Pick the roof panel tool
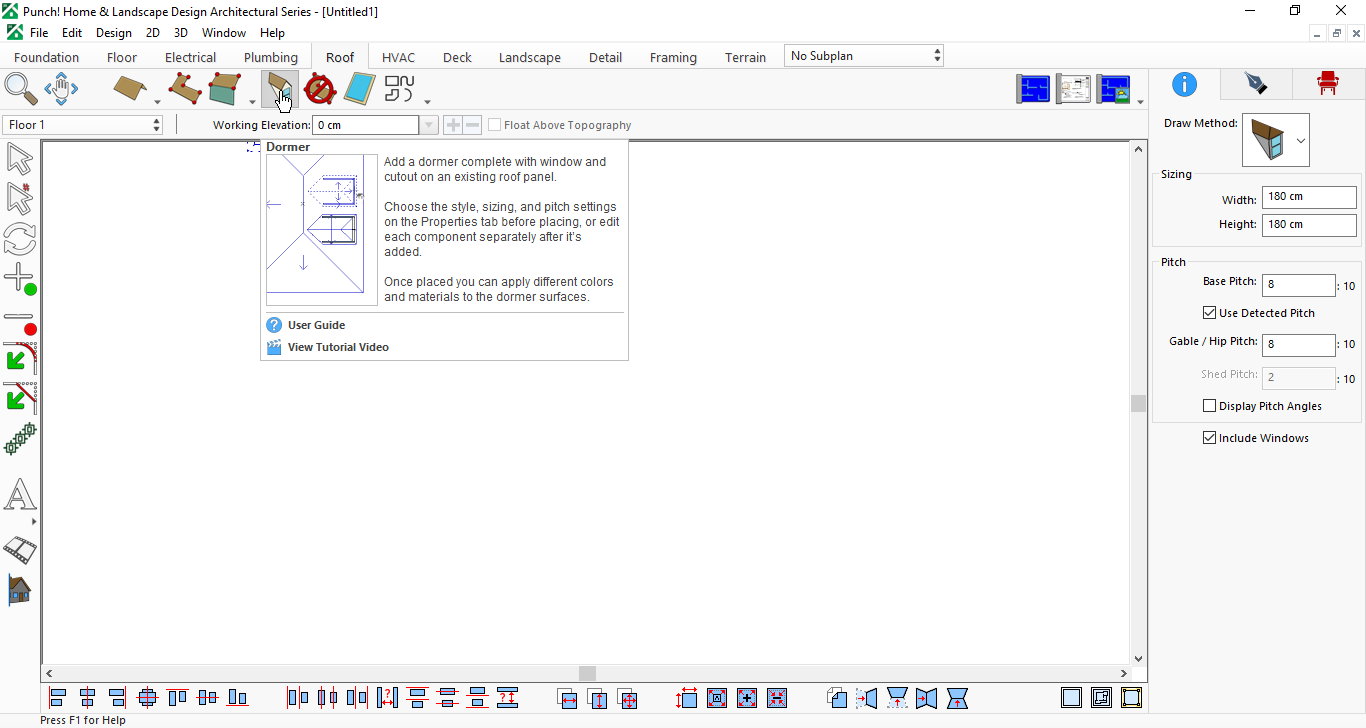 click(x=131, y=88)
